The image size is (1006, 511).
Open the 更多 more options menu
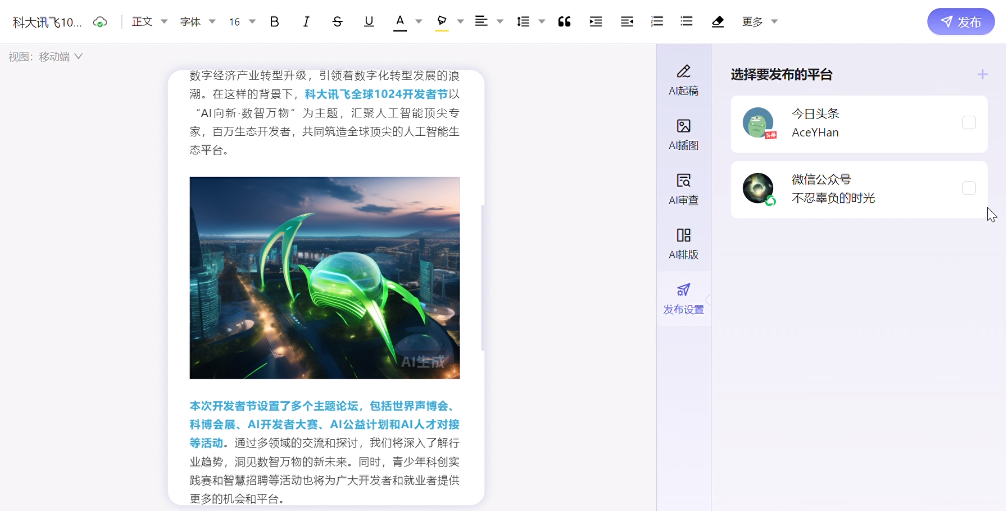(x=760, y=22)
